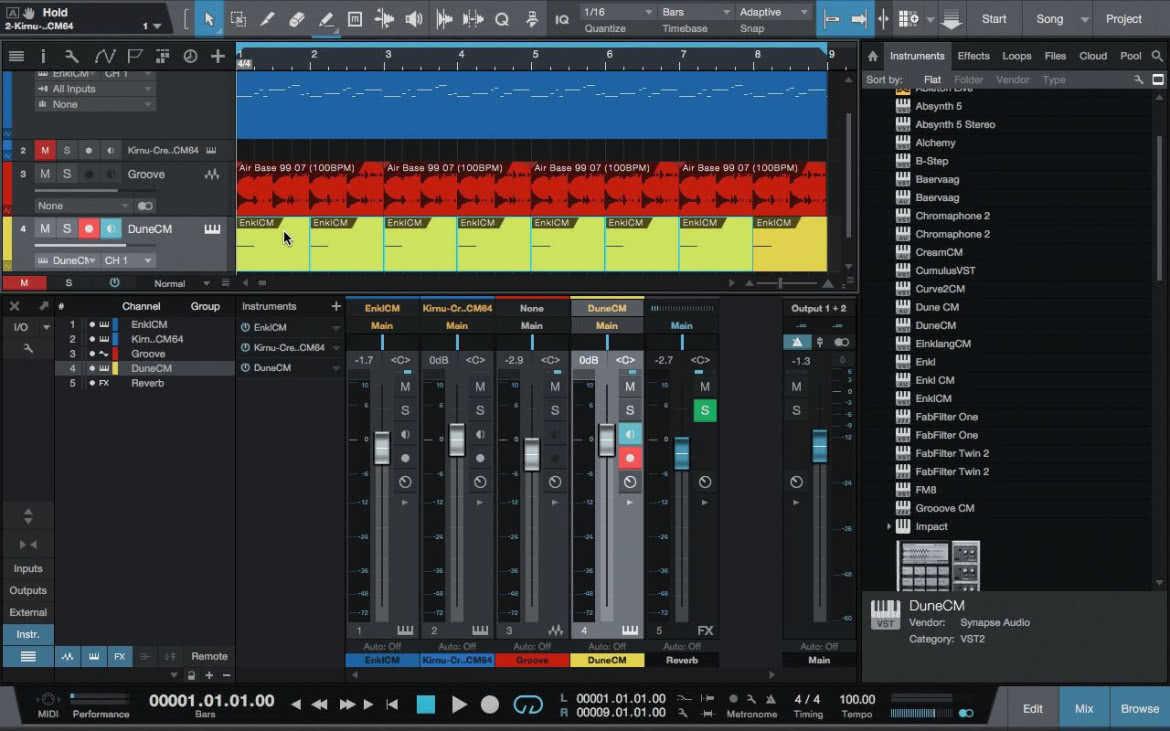The height and width of the screenshot is (731, 1170).
Task: Open track list options wrench icon
Action: click(x=72, y=56)
